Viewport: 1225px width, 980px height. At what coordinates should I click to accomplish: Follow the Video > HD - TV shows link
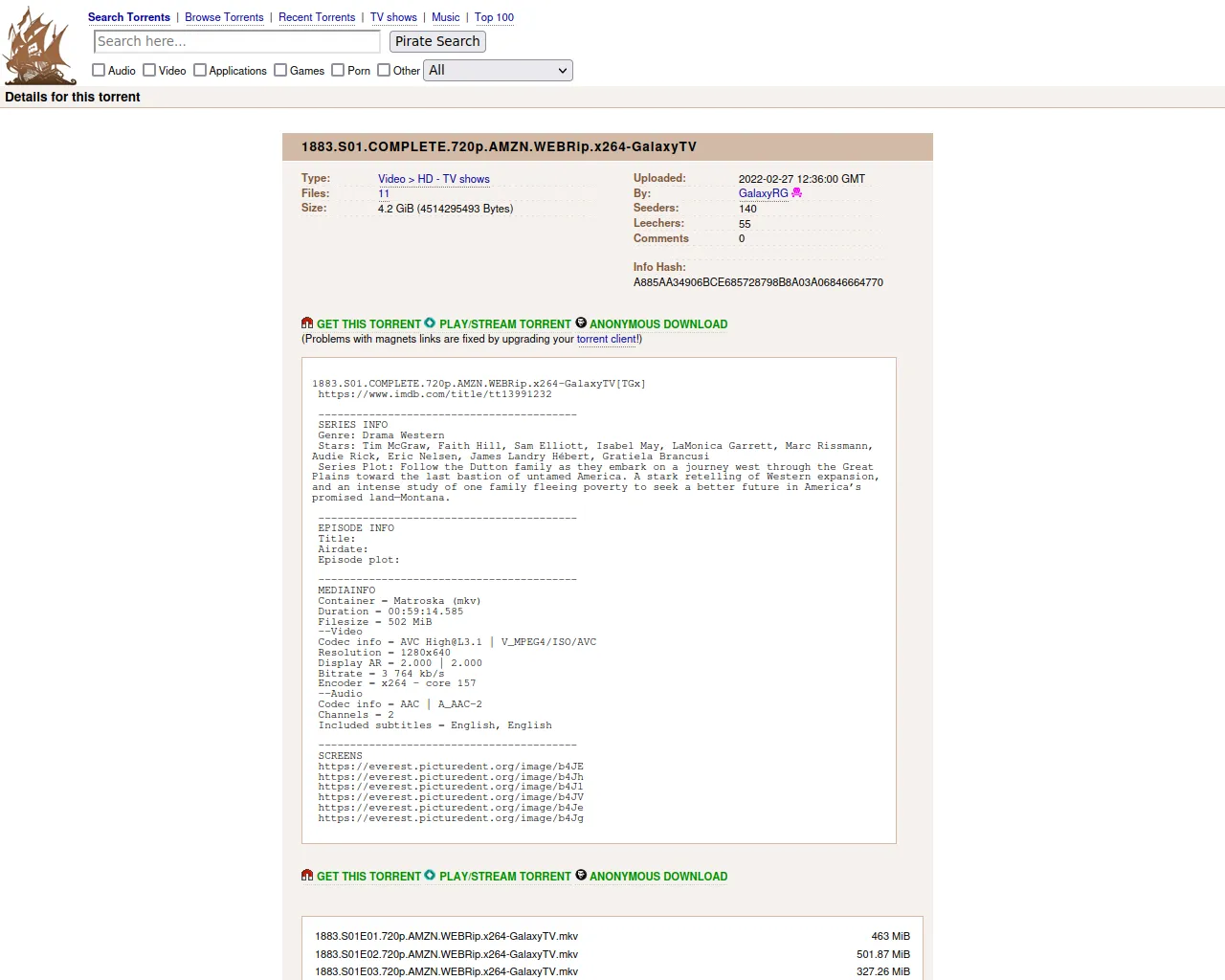(434, 179)
